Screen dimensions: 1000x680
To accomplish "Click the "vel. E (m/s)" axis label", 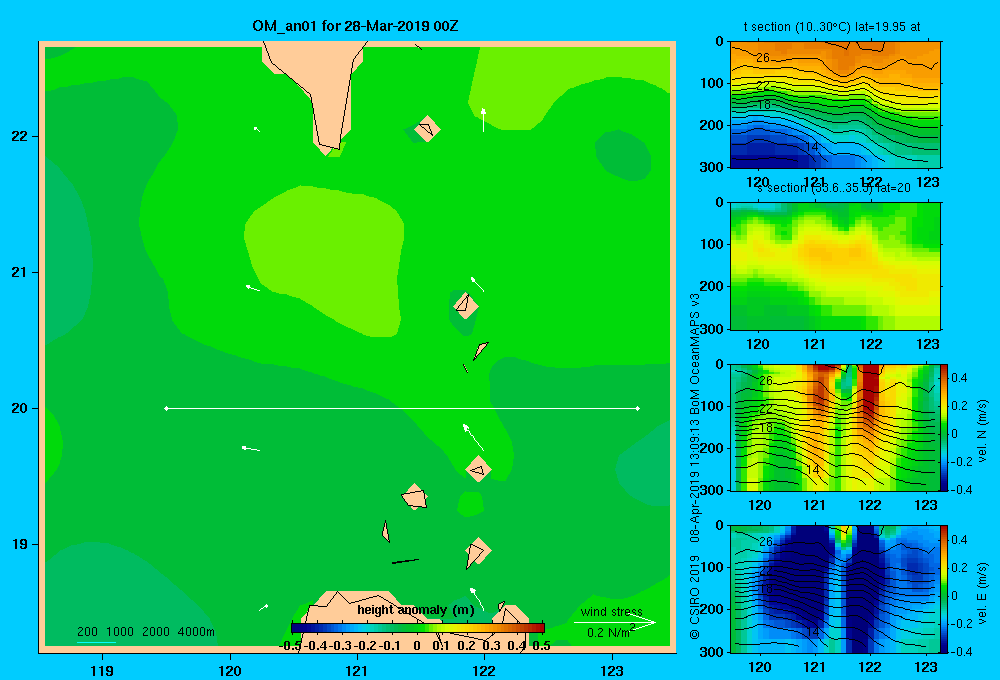I will [x=982, y=593].
